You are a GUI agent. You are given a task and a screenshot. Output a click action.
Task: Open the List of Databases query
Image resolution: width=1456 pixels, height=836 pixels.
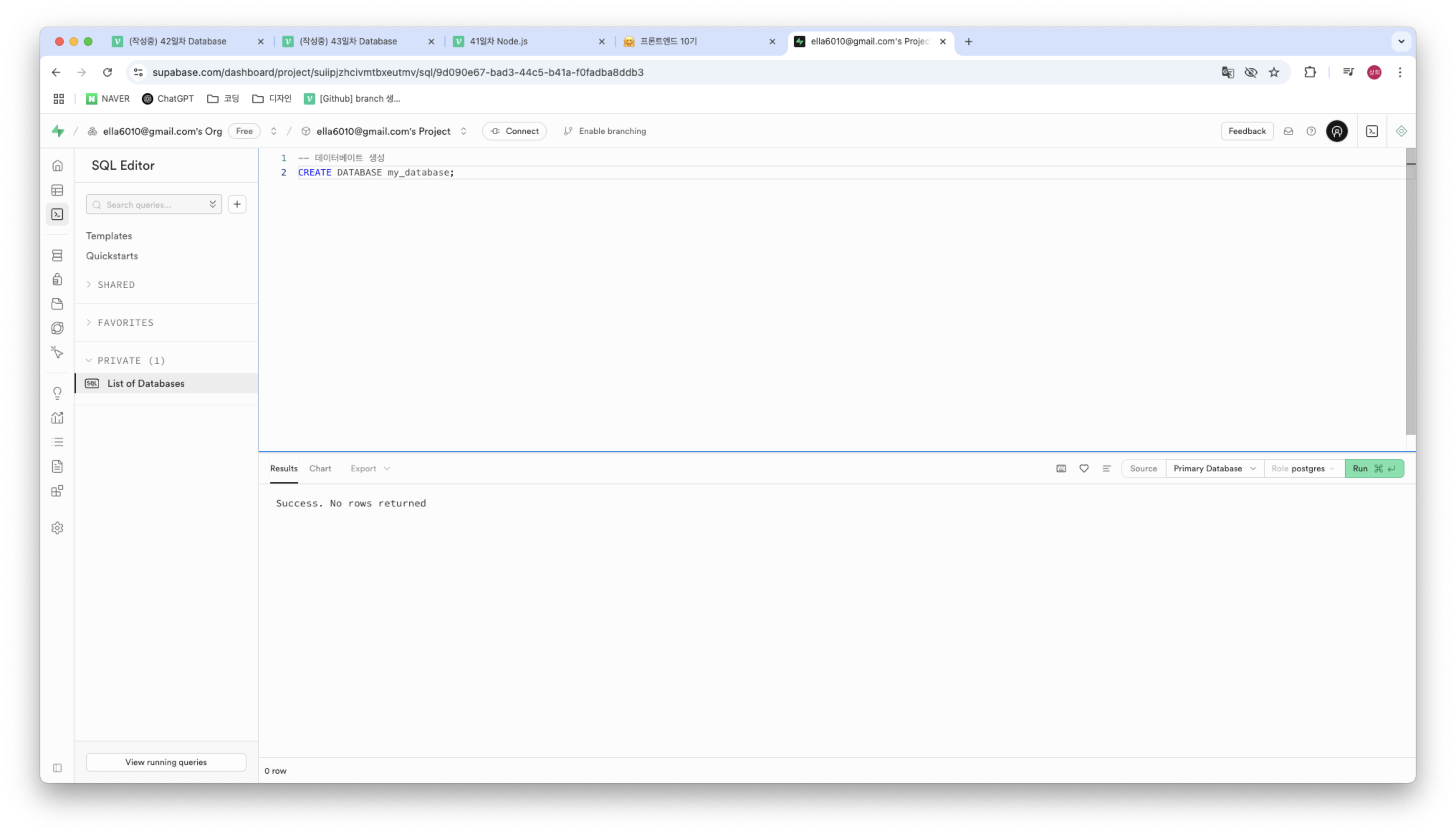(167, 384)
